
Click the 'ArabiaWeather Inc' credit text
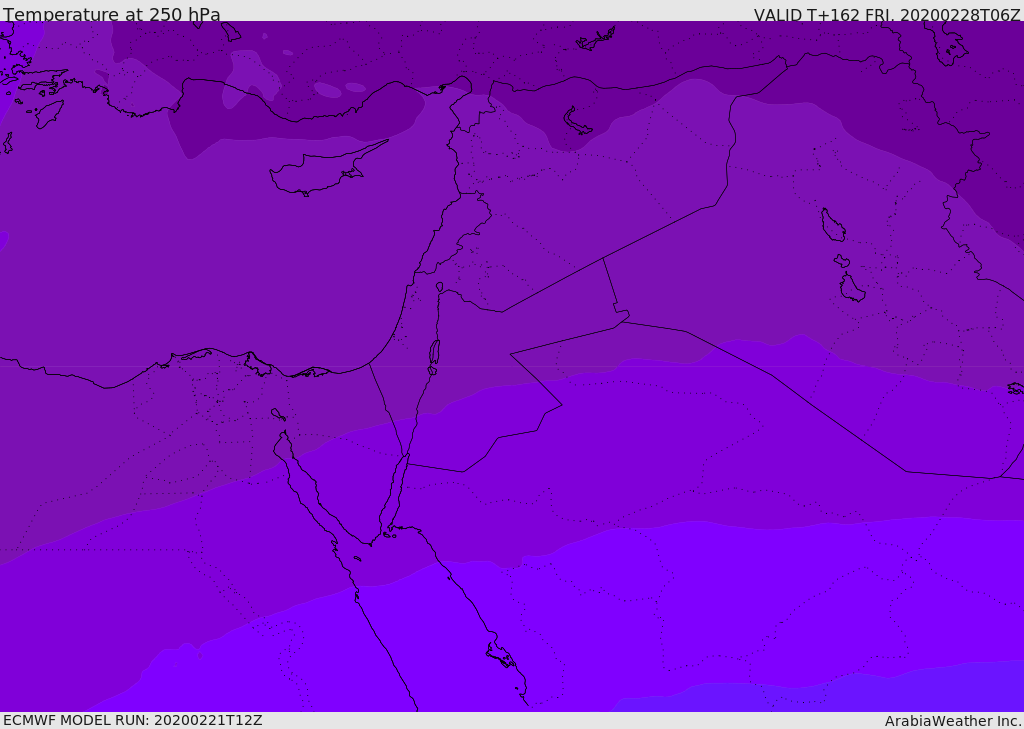pyautogui.click(x=952, y=721)
